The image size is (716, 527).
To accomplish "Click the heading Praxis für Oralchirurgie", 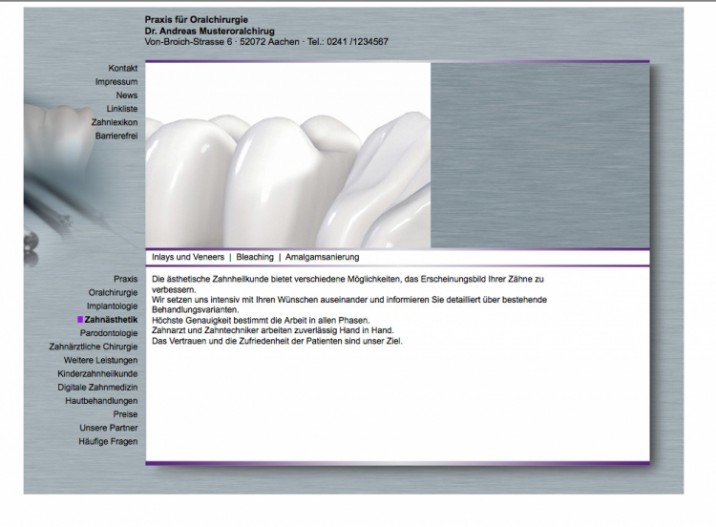I will tap(196, 20).
